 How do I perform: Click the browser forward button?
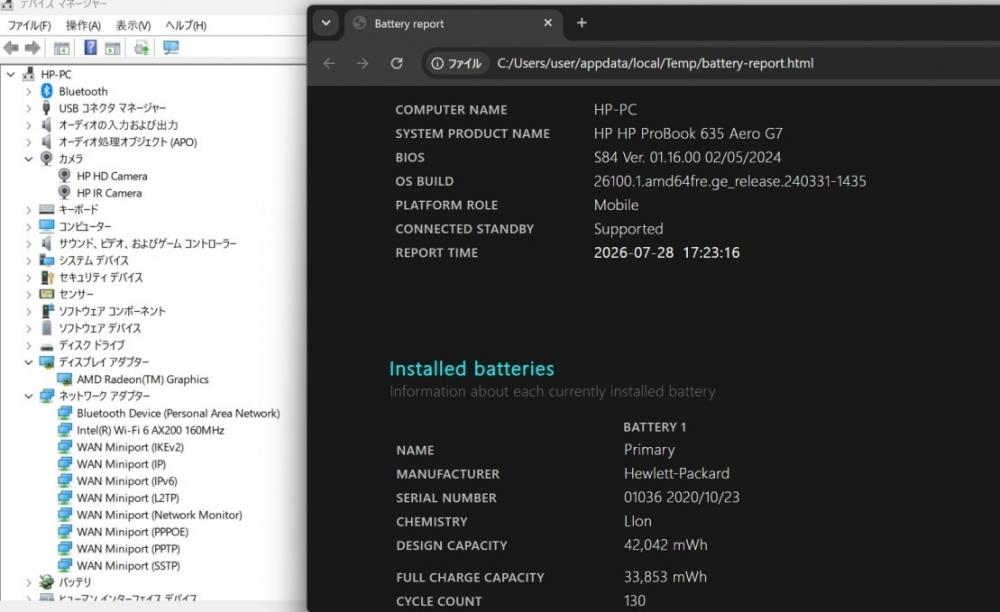(362, 63)
